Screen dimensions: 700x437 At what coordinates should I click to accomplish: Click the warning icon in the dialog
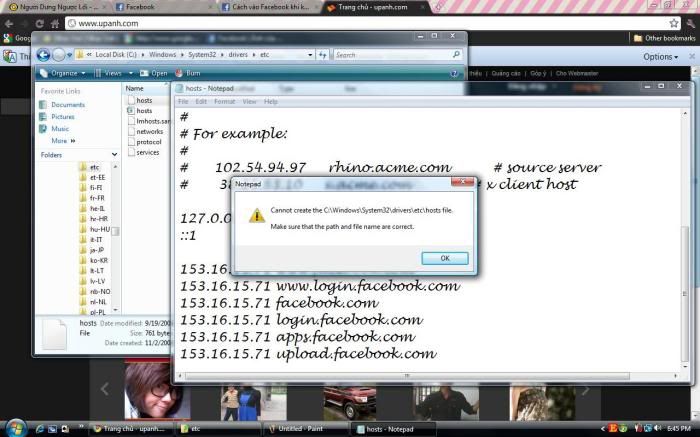click(257, 216)
